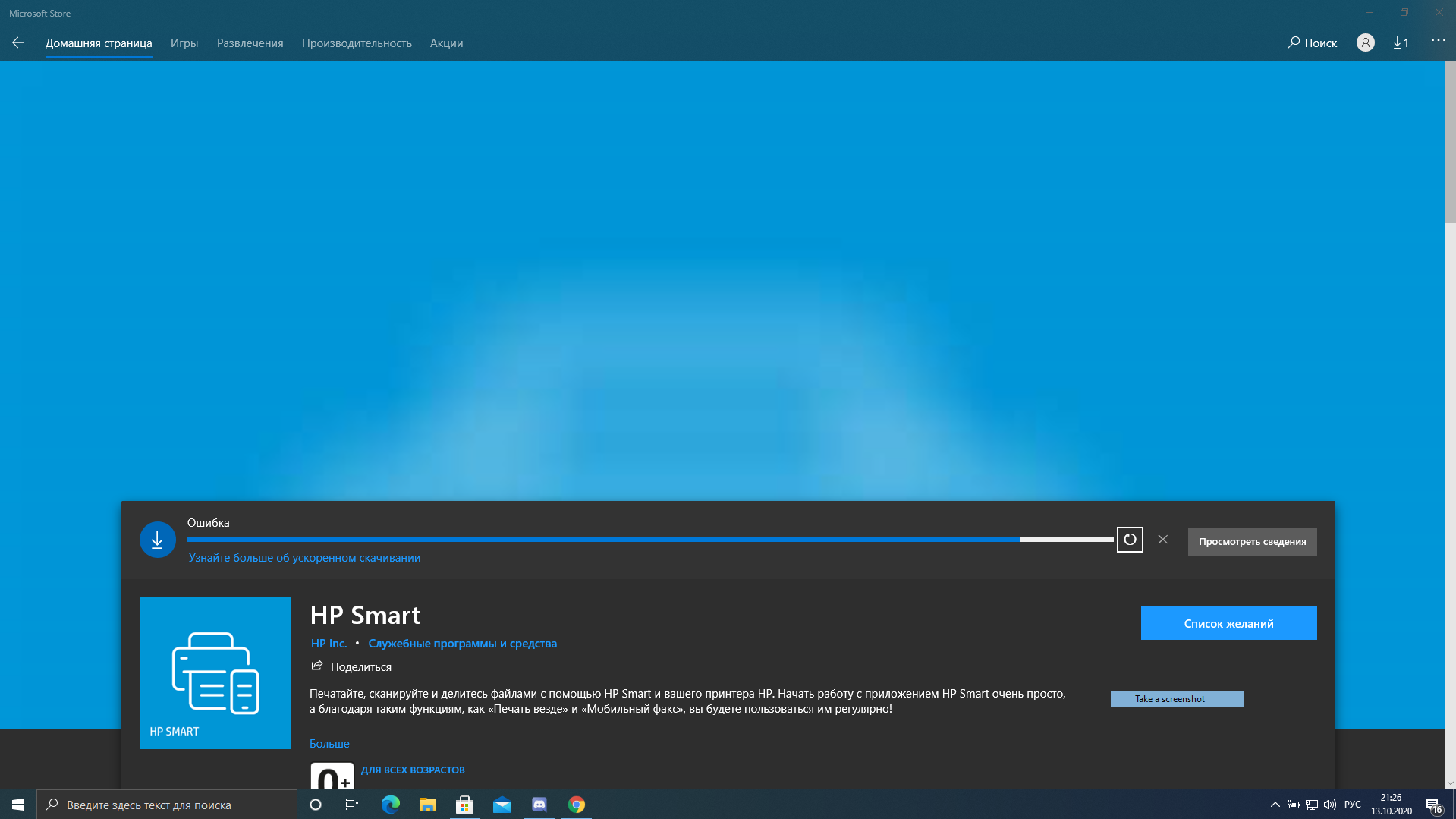Show hidden system tray icons

(x=1275, y=805)
